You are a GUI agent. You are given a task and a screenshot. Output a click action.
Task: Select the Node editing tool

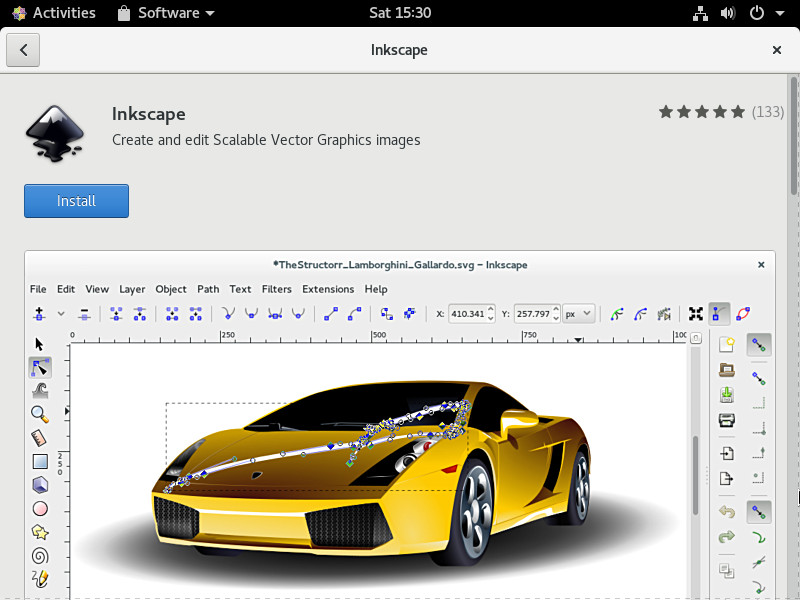40,367
